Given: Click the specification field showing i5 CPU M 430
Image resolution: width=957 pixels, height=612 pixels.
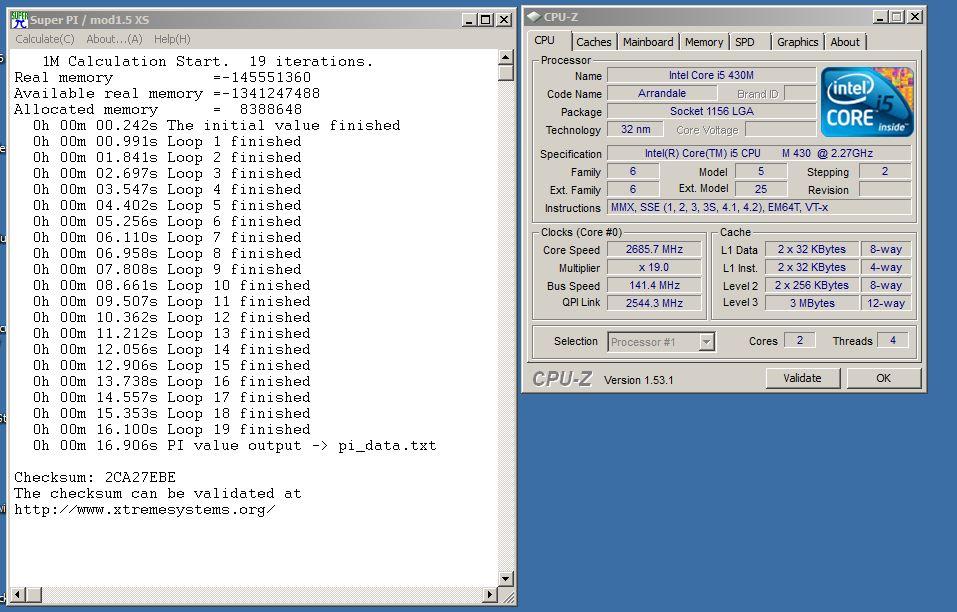Looking at the screenshot, I should [759, 153].
